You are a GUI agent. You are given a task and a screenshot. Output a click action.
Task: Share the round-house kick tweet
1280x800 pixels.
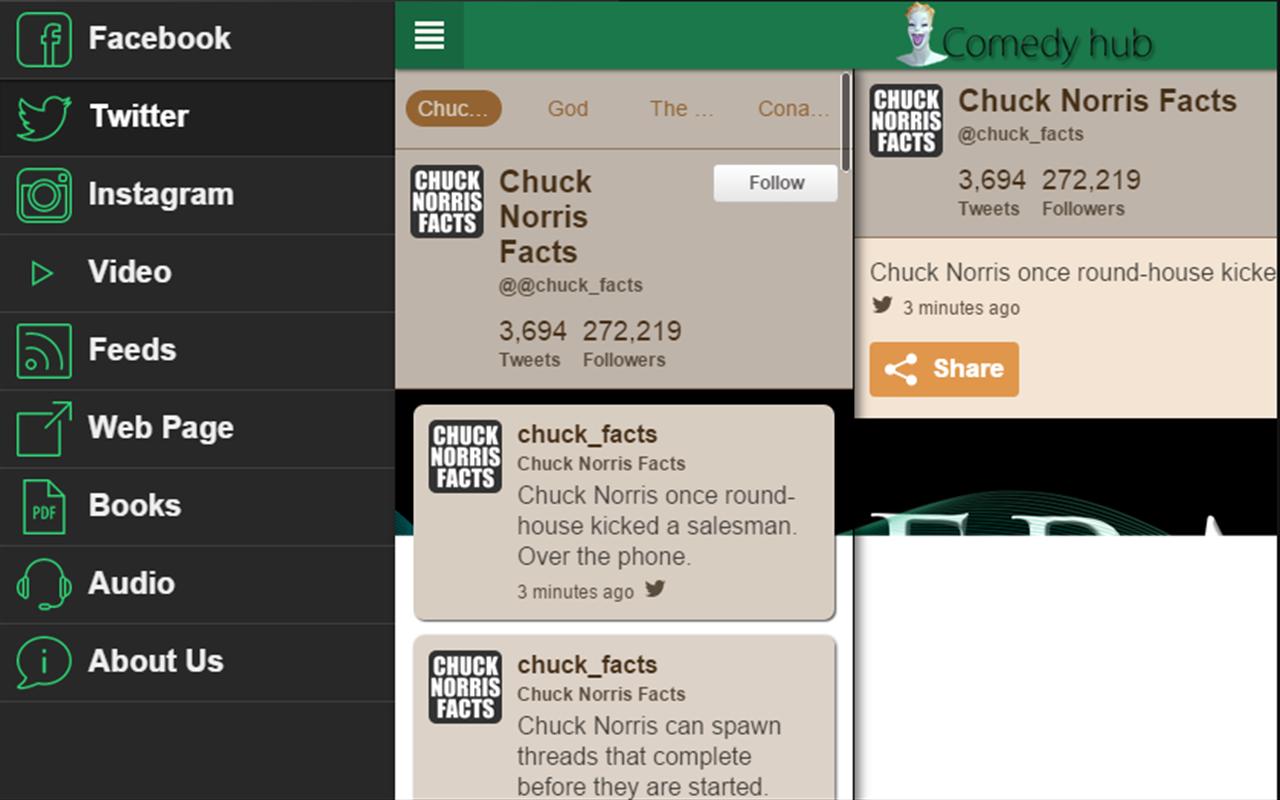[x=944, y=369]
